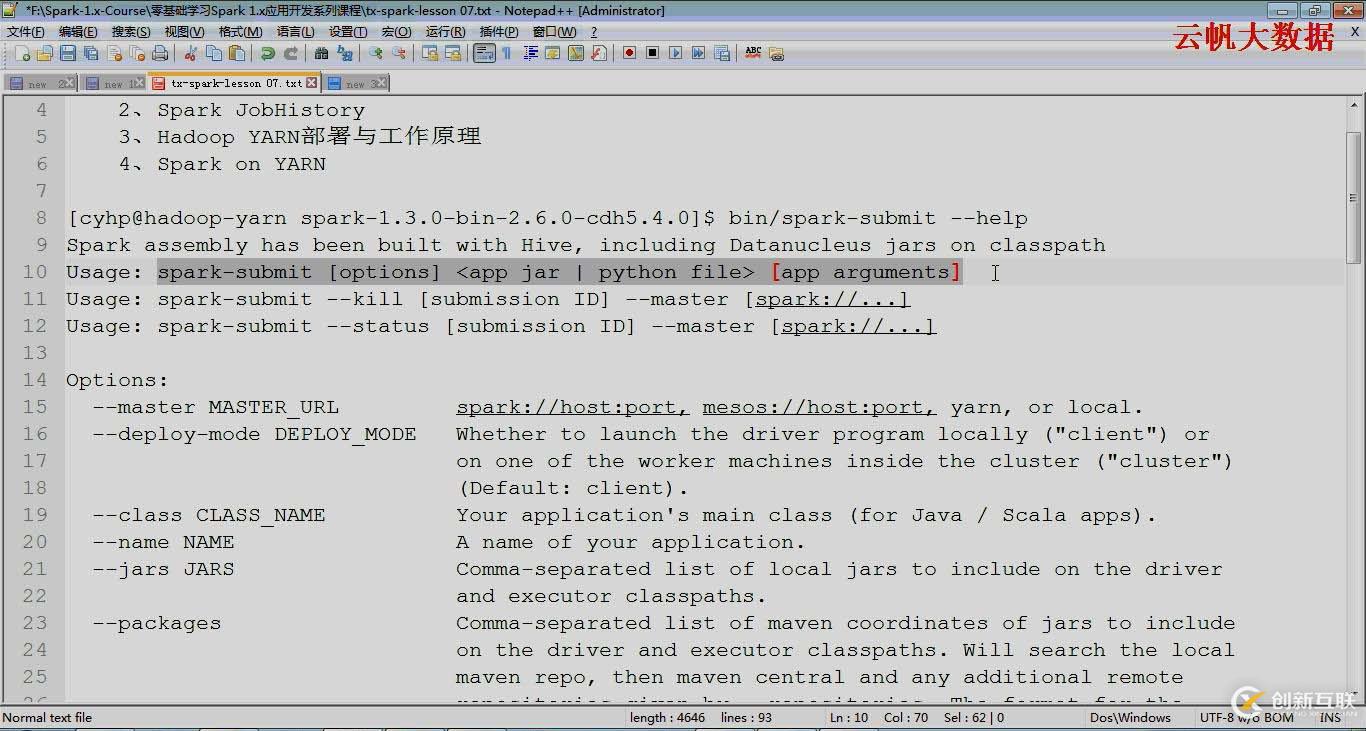The height and width of the screenshot is (731, 1366).
Task: Open the 文件(F) menu
Action: click(x=25, y=32)
